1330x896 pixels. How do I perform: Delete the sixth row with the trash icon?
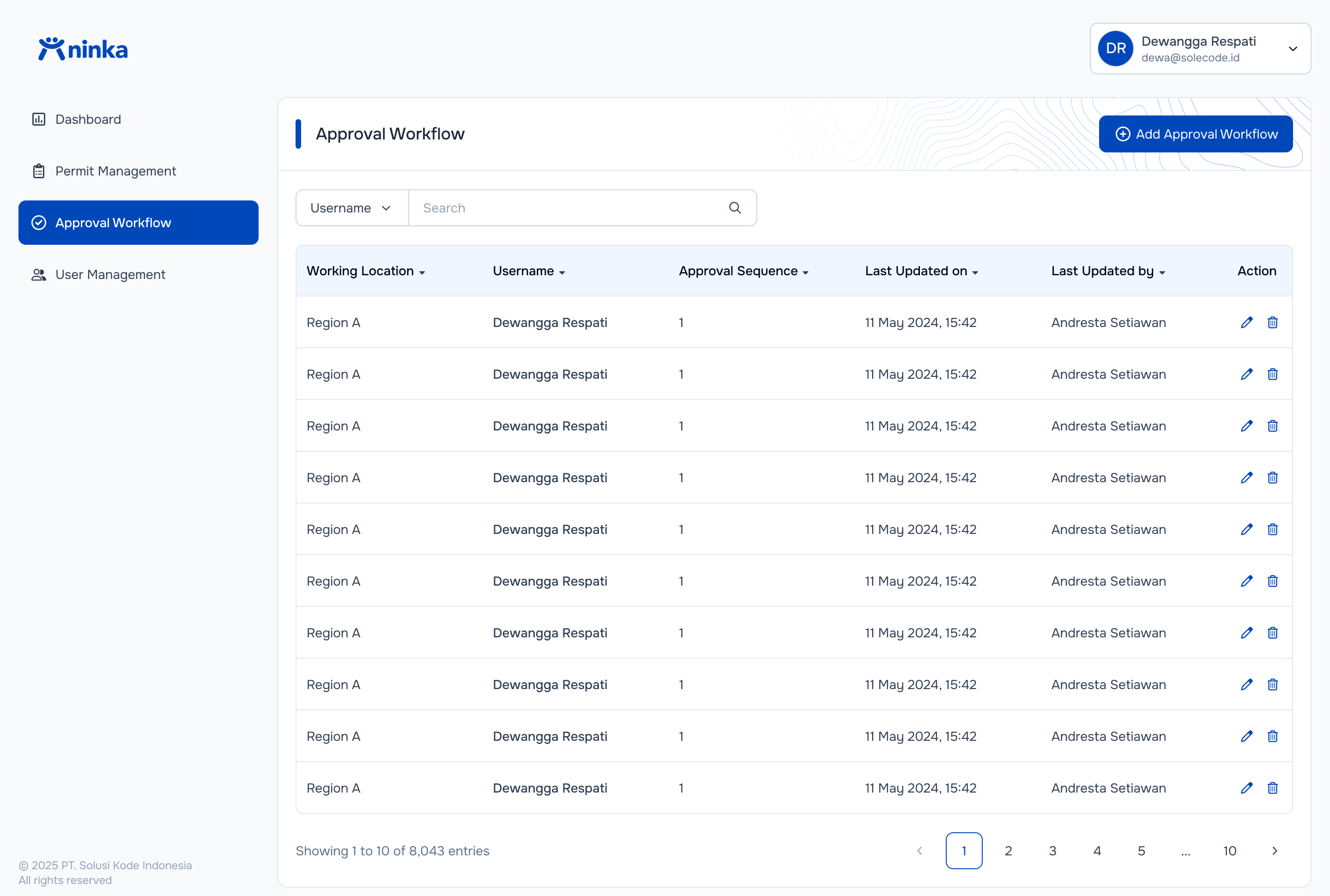(x=1272, y=581)
